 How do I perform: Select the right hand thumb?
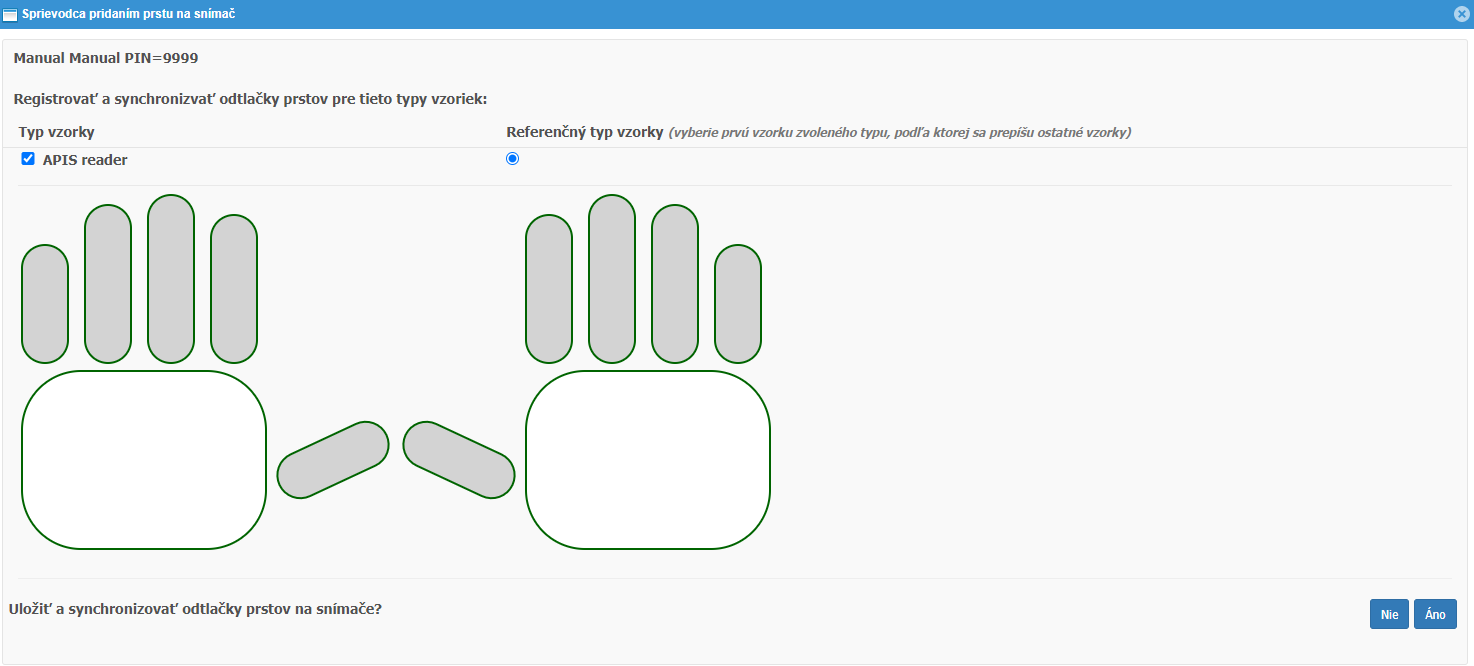(459, 460)
